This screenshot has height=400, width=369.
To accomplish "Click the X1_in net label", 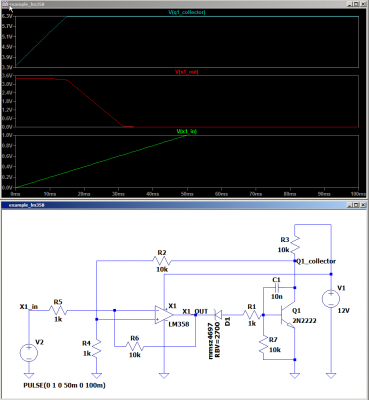I will (x=29, y=306).
